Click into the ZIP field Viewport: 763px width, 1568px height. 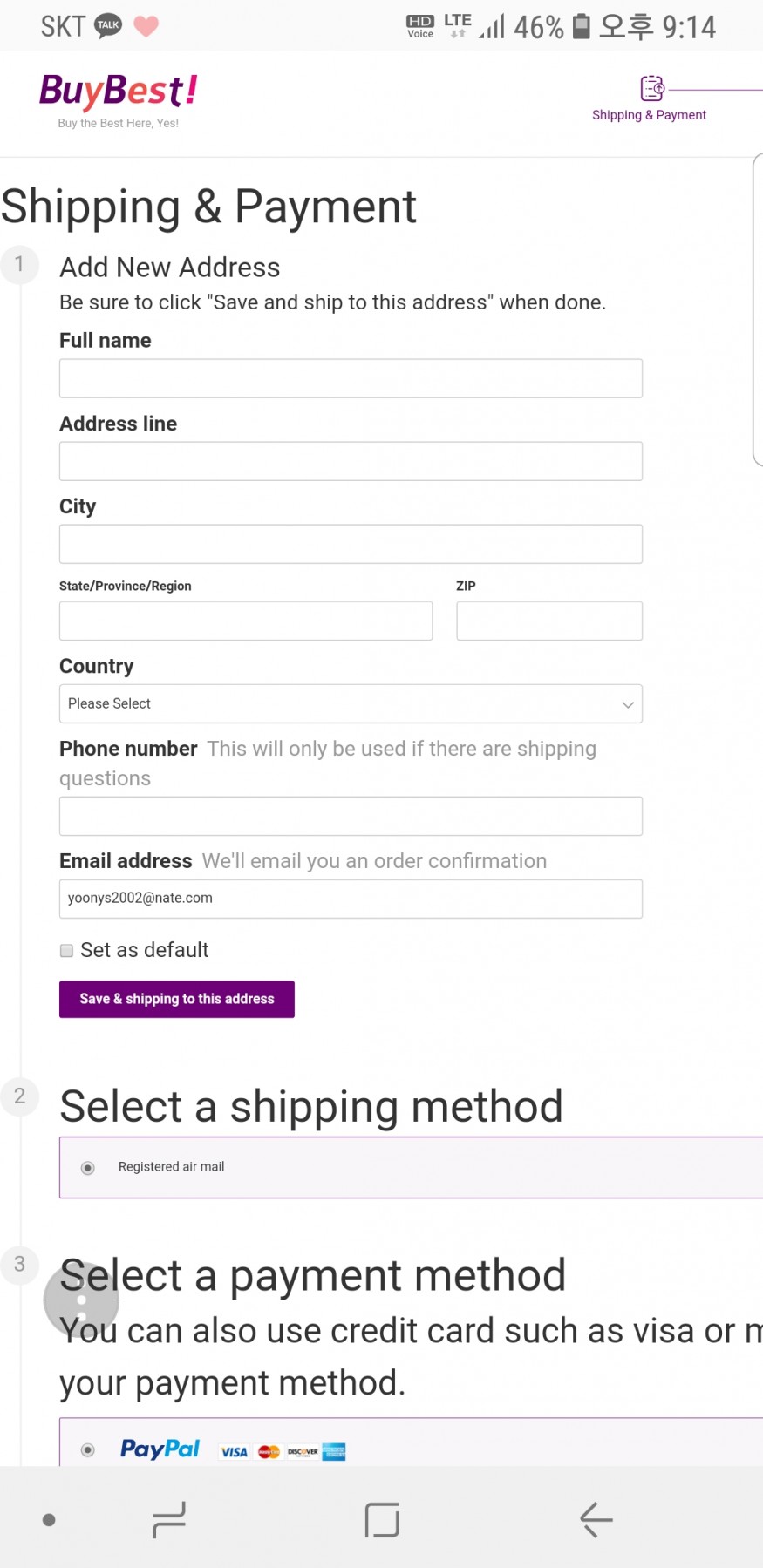tap(549, 621)
